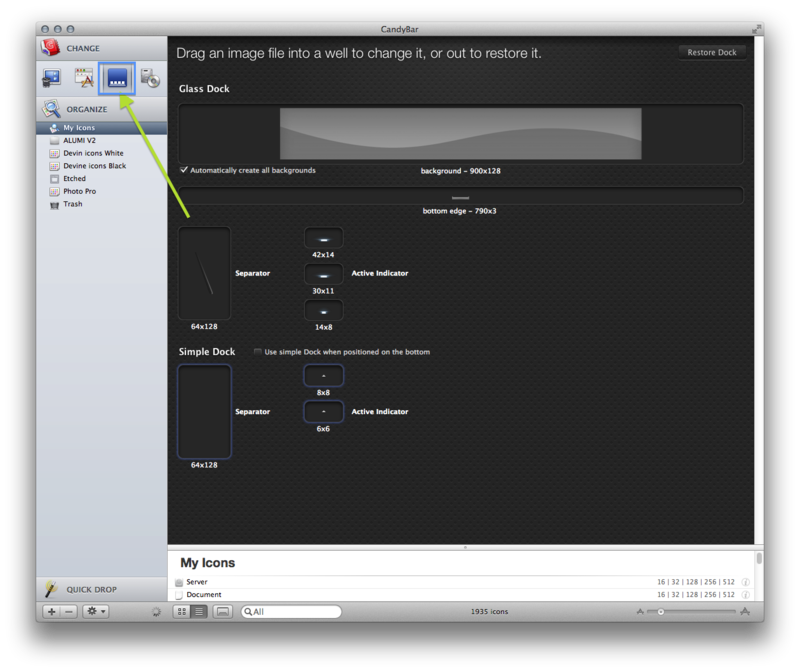Click the info icon for Server
The width and height of the screenshot is (800, 672).
745,582
